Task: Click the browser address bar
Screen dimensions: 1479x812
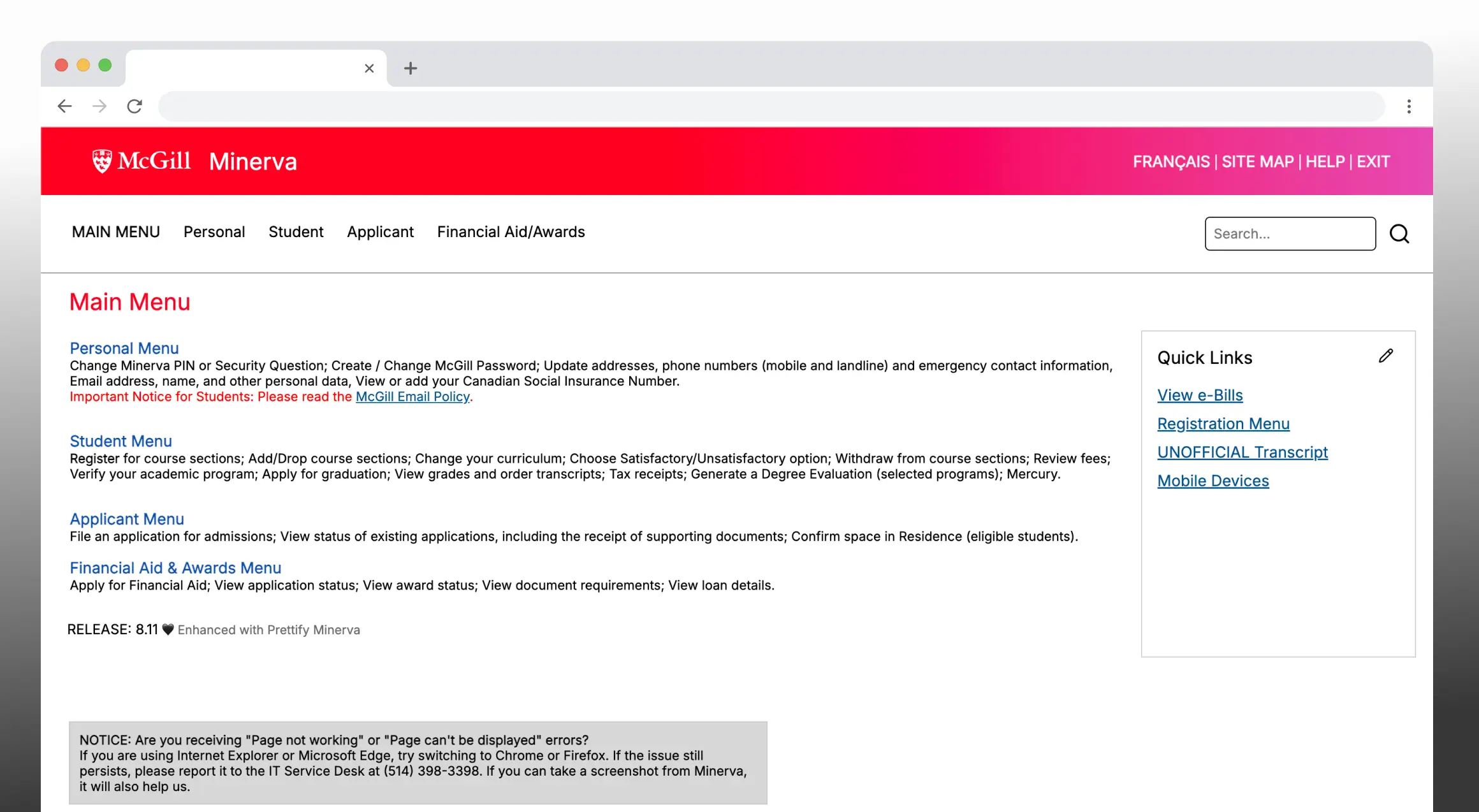Action: click(771, 106)
